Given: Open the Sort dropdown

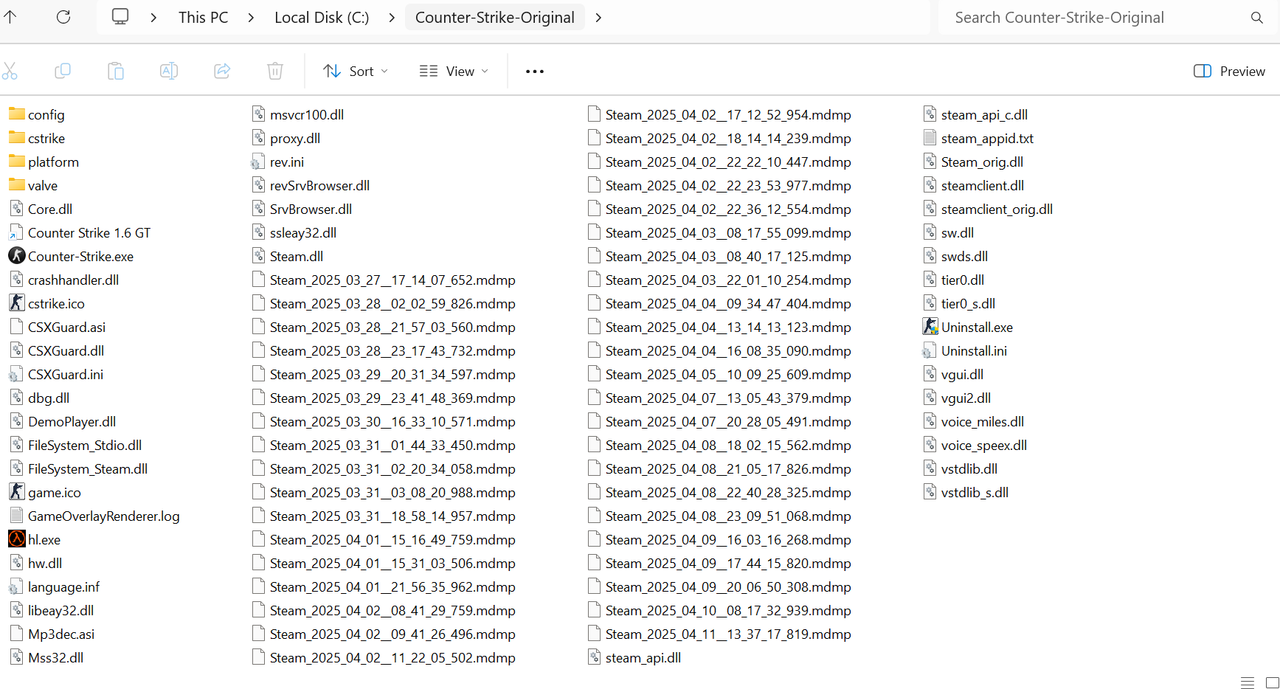Looking at the screenshot, I should (355, 71).
